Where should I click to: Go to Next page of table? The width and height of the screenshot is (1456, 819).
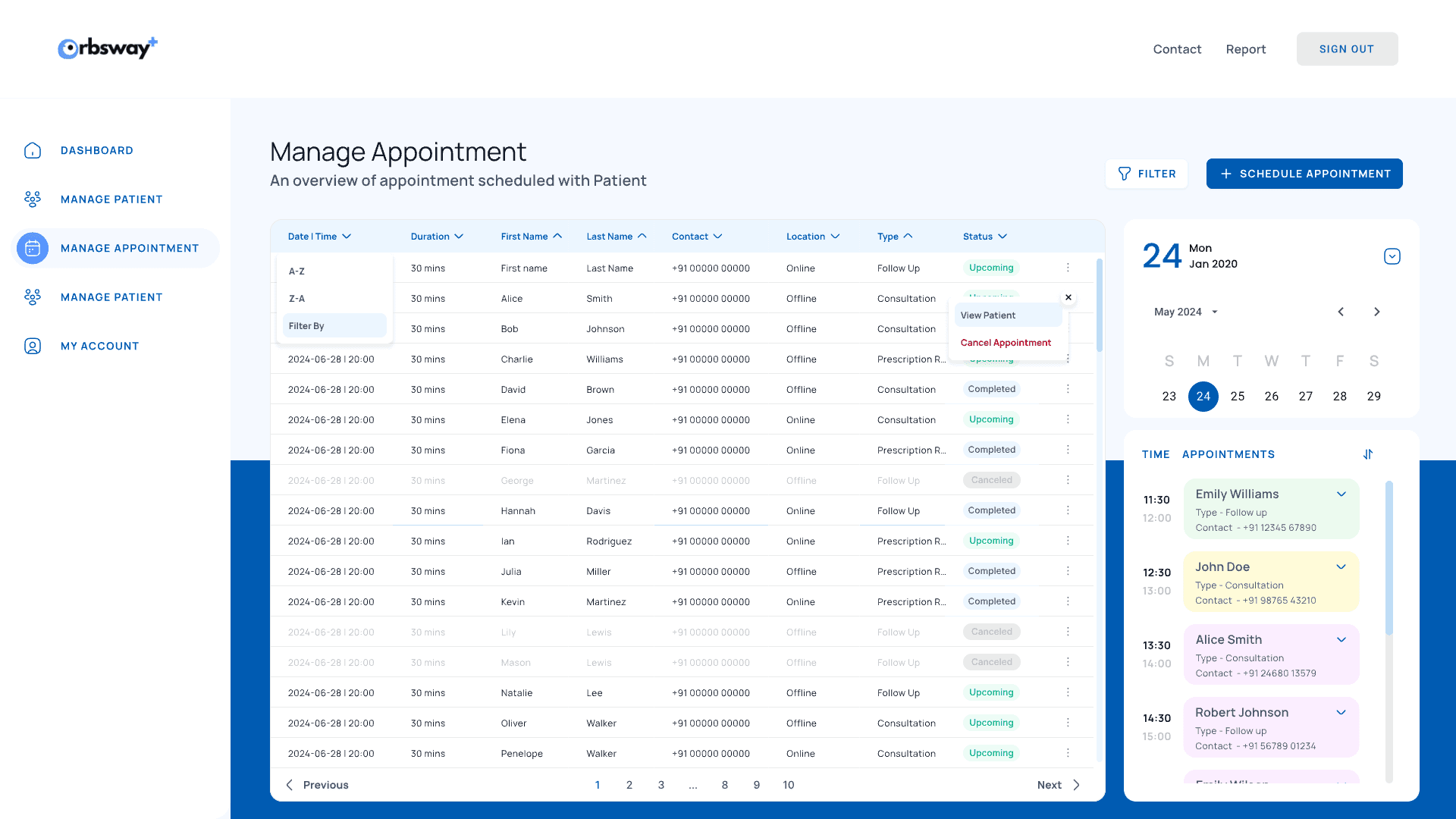pos(1059,785)
